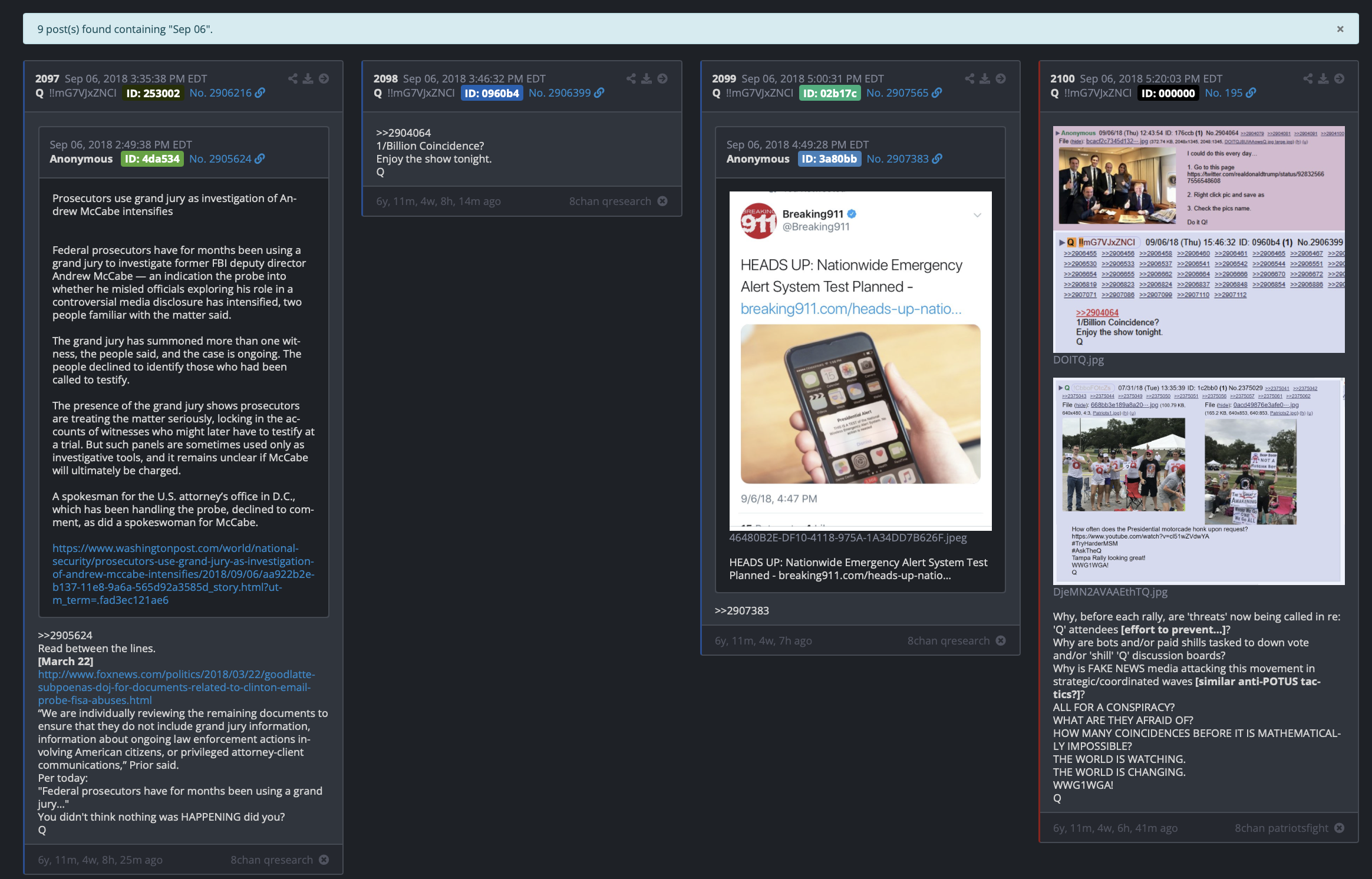
Task: Click ID: 000000 badge
Action: click(x=1168, y=93)
